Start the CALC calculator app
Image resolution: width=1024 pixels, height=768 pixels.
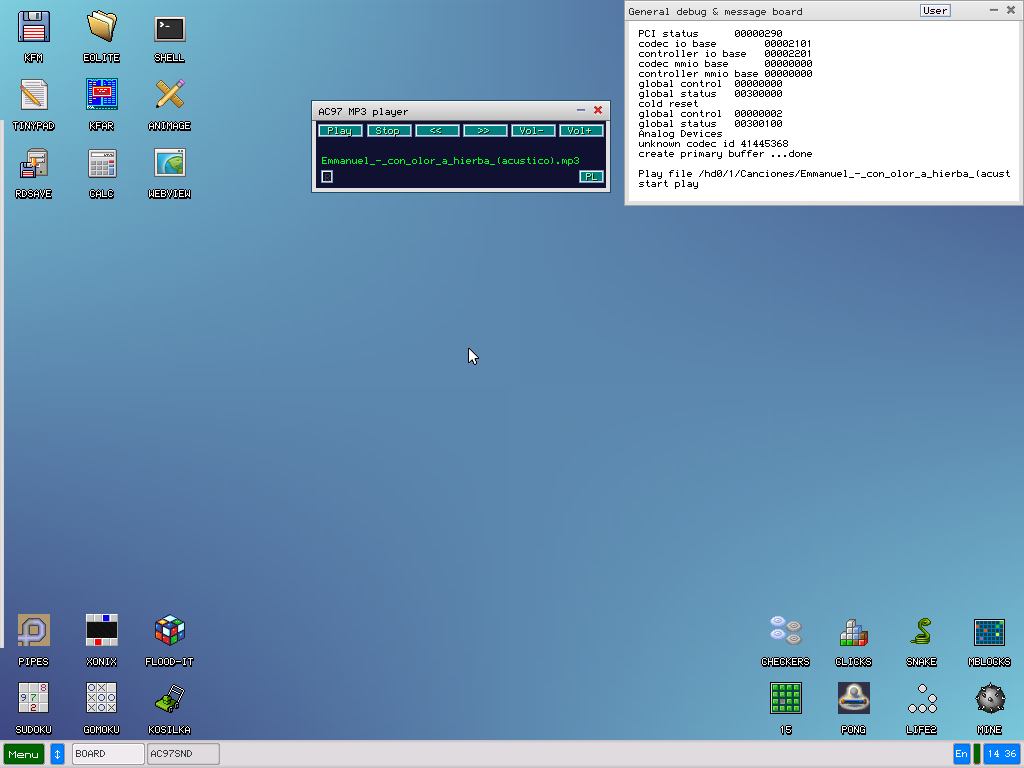tap(101, 164)
